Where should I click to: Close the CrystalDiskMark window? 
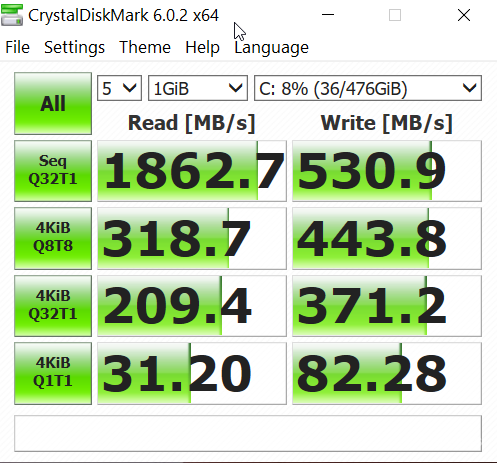[x=464, y=15]
